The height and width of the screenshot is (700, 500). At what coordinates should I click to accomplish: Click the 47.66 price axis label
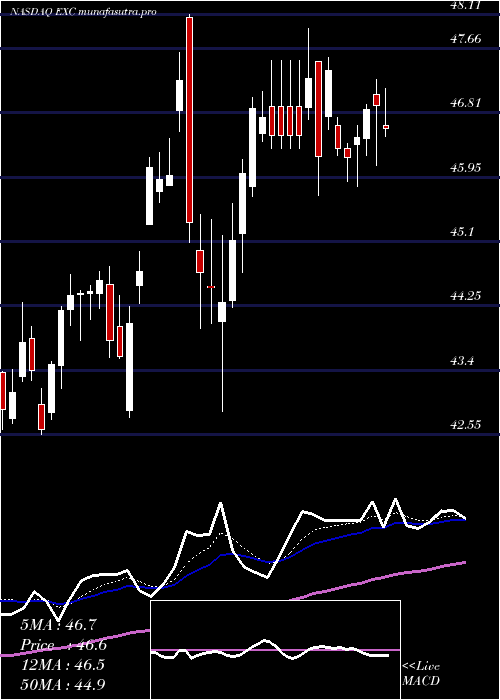pos(465,39)
